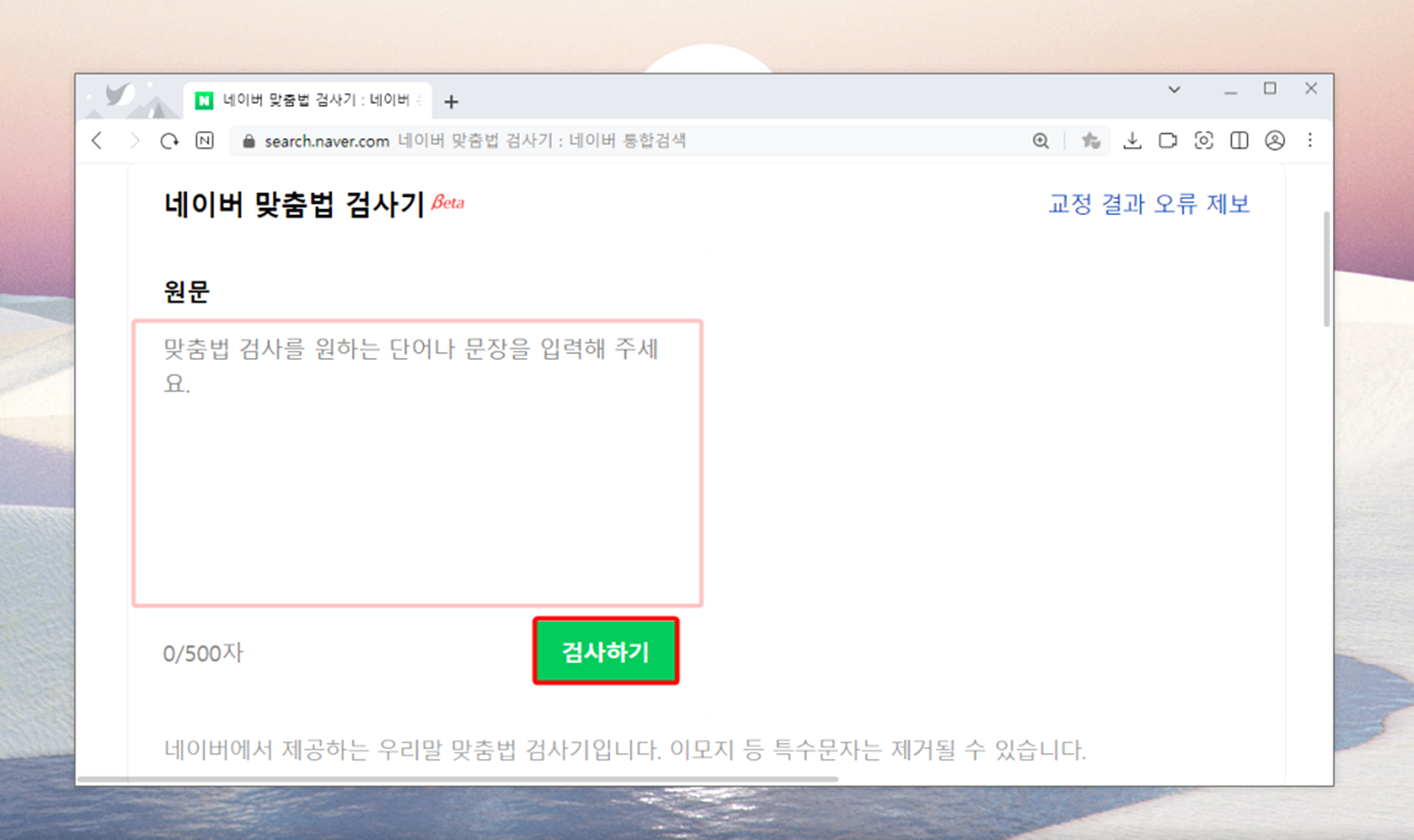
Task: Click the video capture icon in toolbar
Action: (1167, 141)
